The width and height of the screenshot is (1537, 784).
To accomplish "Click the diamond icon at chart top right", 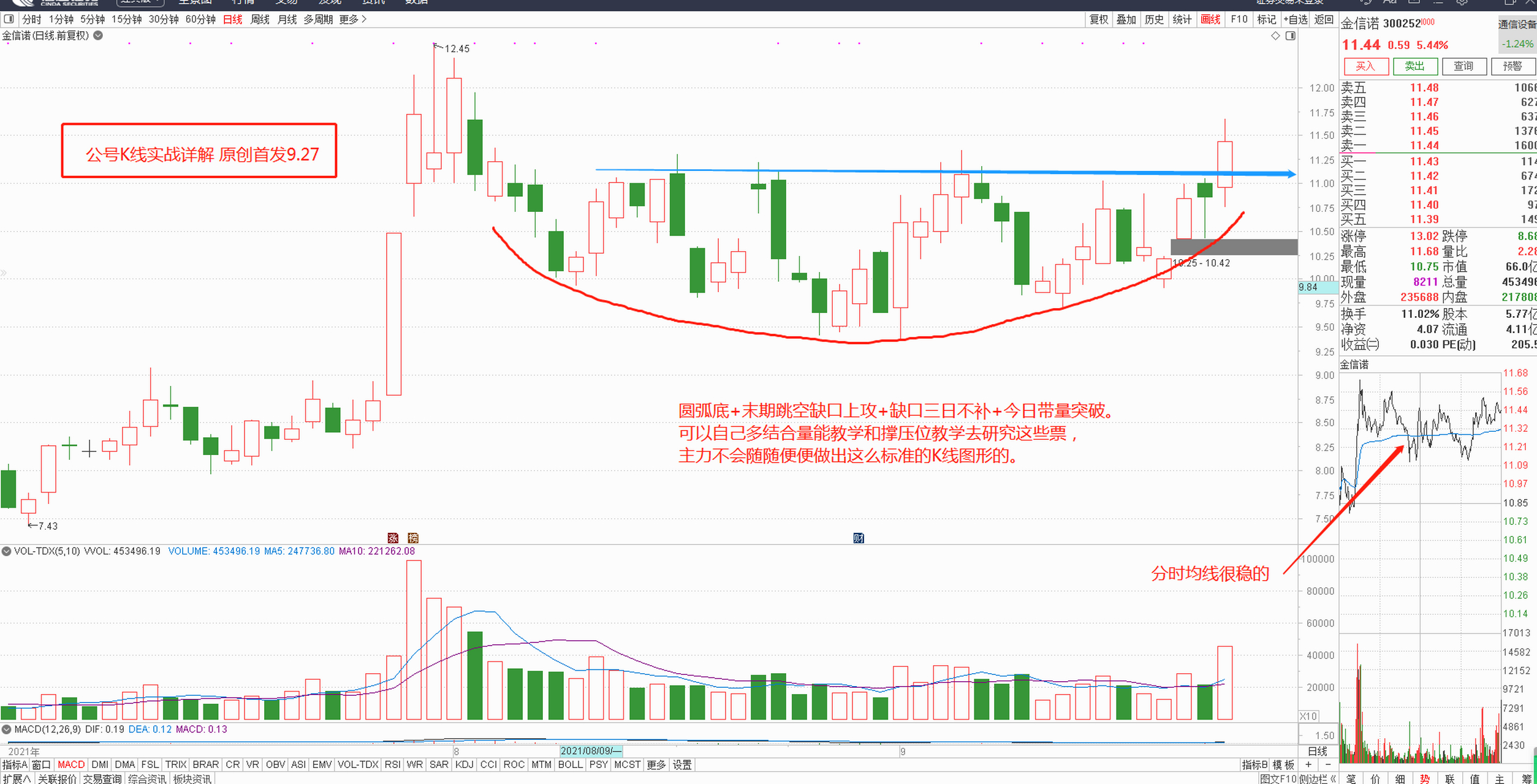I will [x=1276, y=36].
